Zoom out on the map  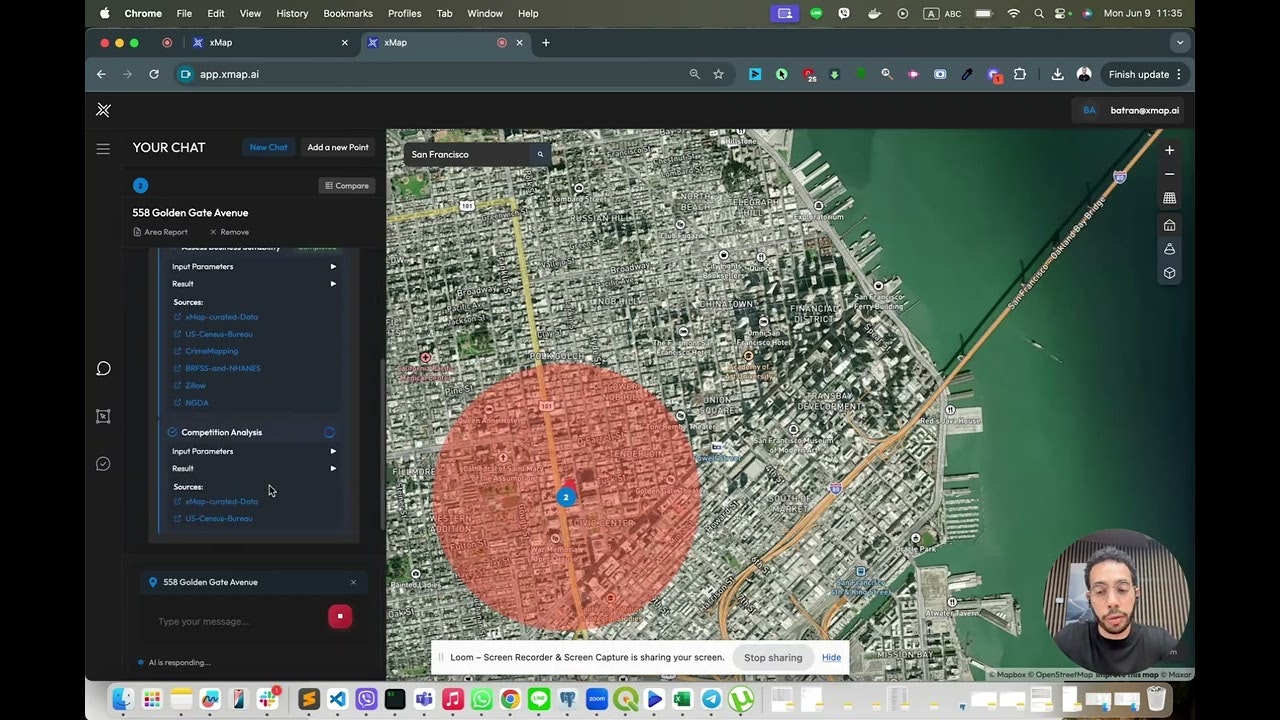(1169, 174)
